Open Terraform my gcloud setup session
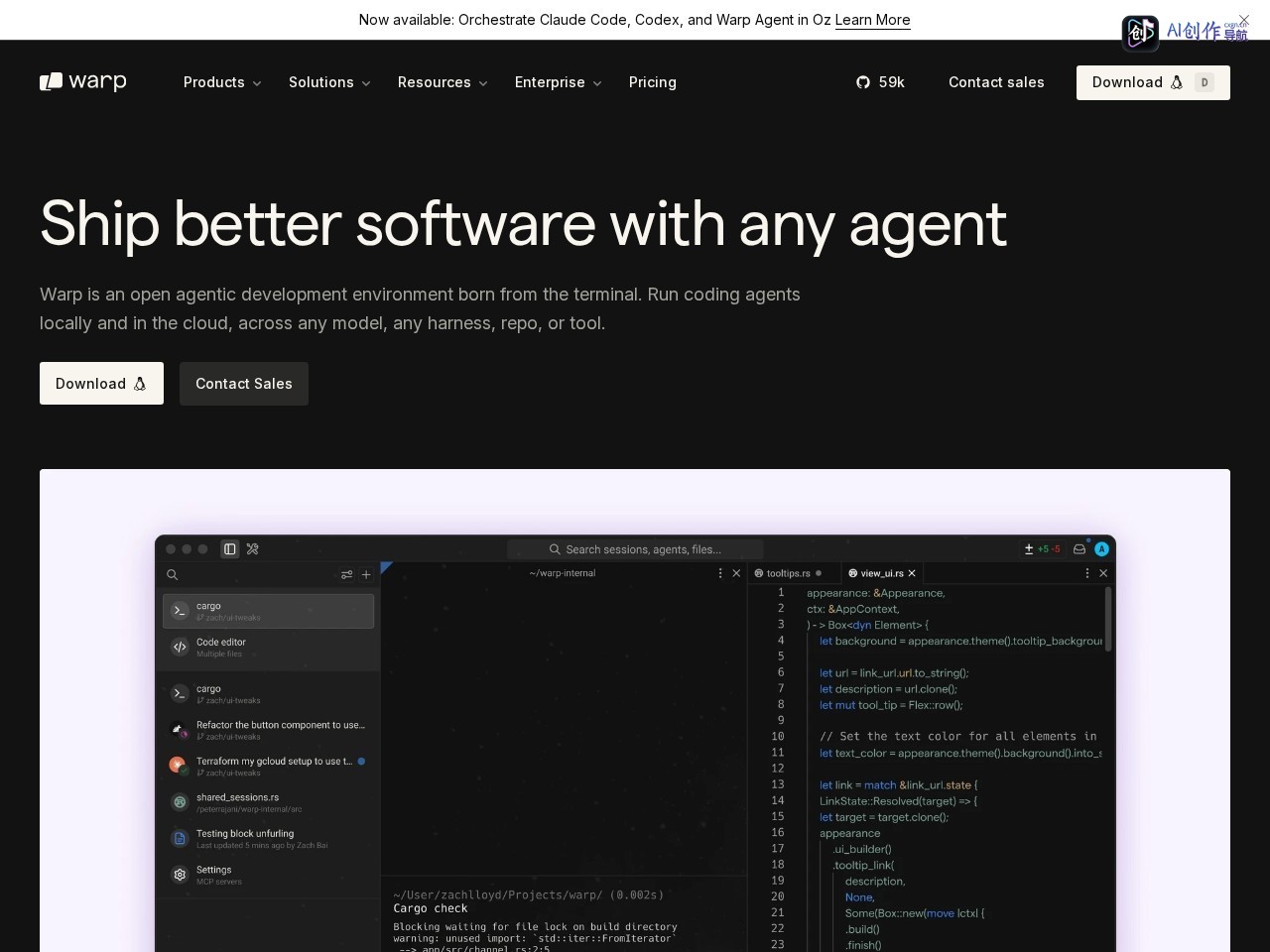 [268, 767]
